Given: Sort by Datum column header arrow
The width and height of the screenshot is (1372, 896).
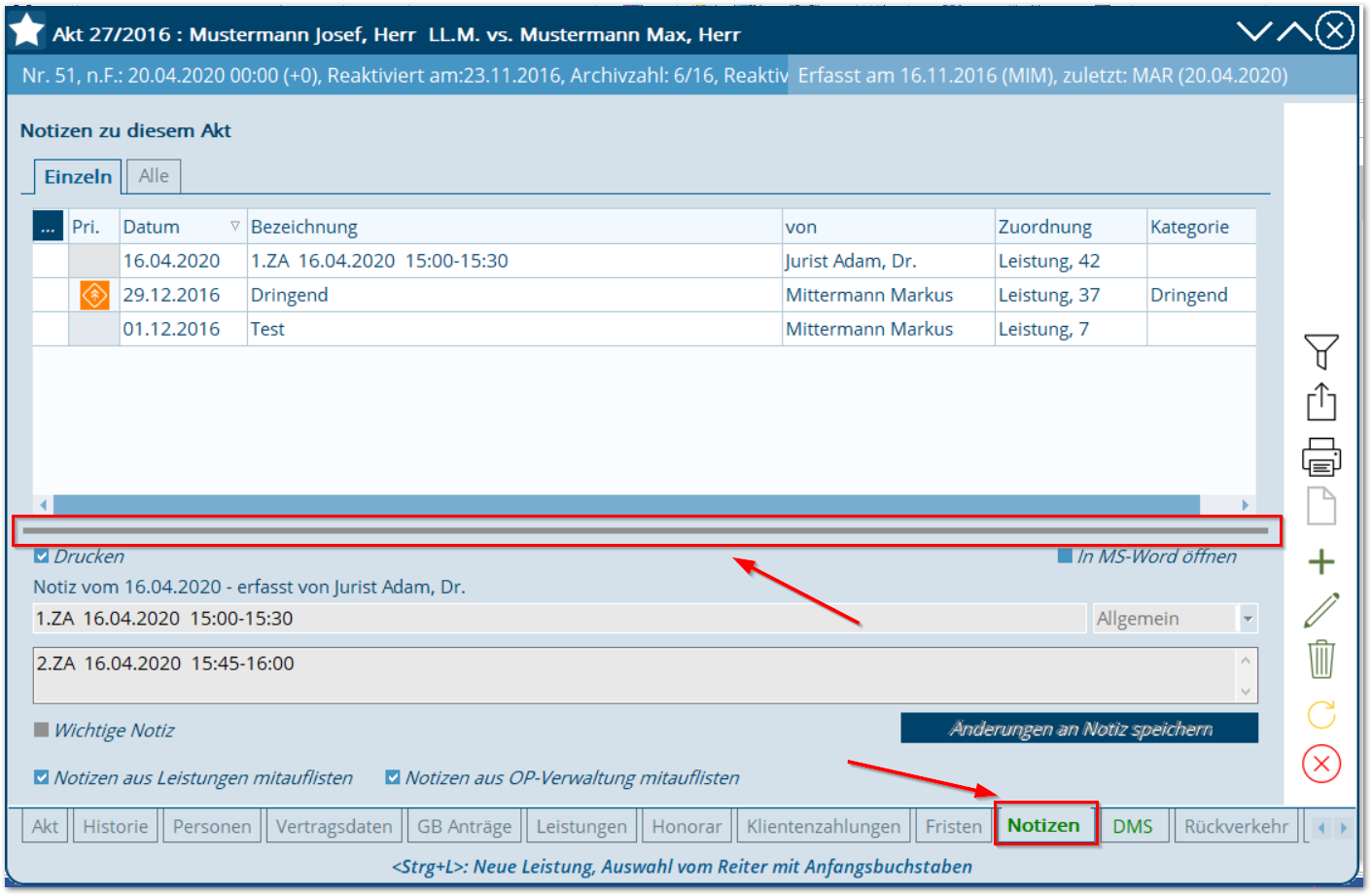Looking at the screenshot, I should [234, 226].
